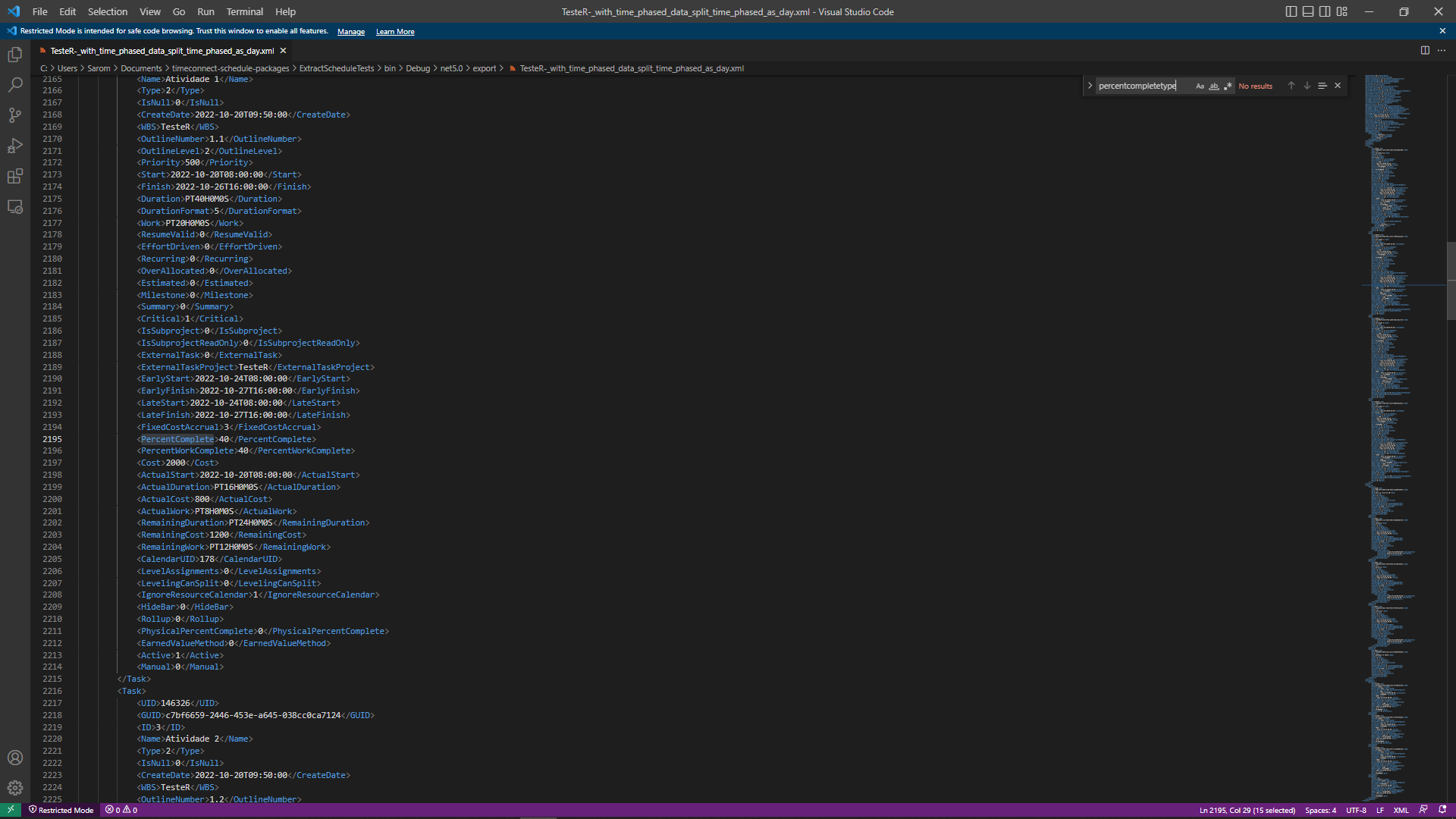Expand the Toggle Replace chevron in find widget
The height and width of the screenshot is (819, 1456).
click(x=1090, y=86)
